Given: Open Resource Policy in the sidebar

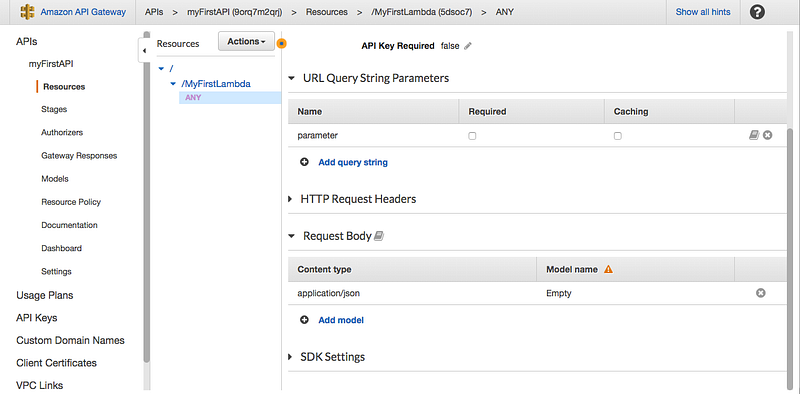Looking at the screenshot, I should point(71,202).
